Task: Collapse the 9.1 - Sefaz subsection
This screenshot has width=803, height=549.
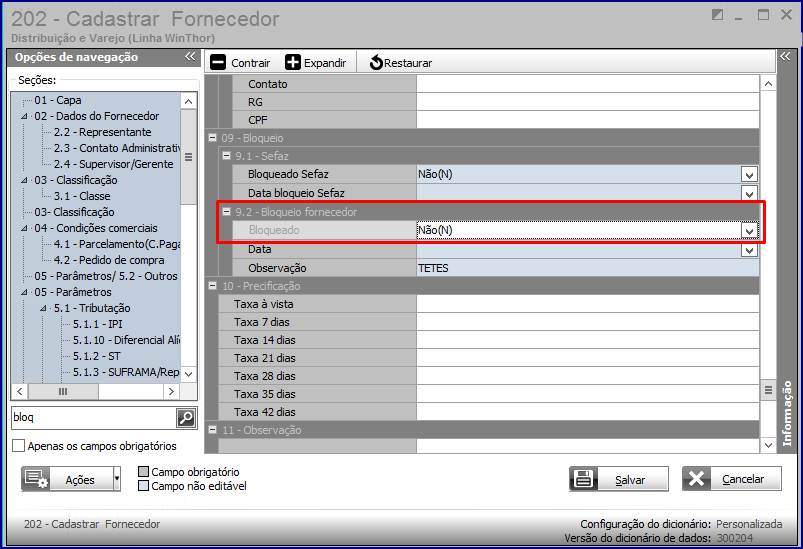Action: coord(226,156)
